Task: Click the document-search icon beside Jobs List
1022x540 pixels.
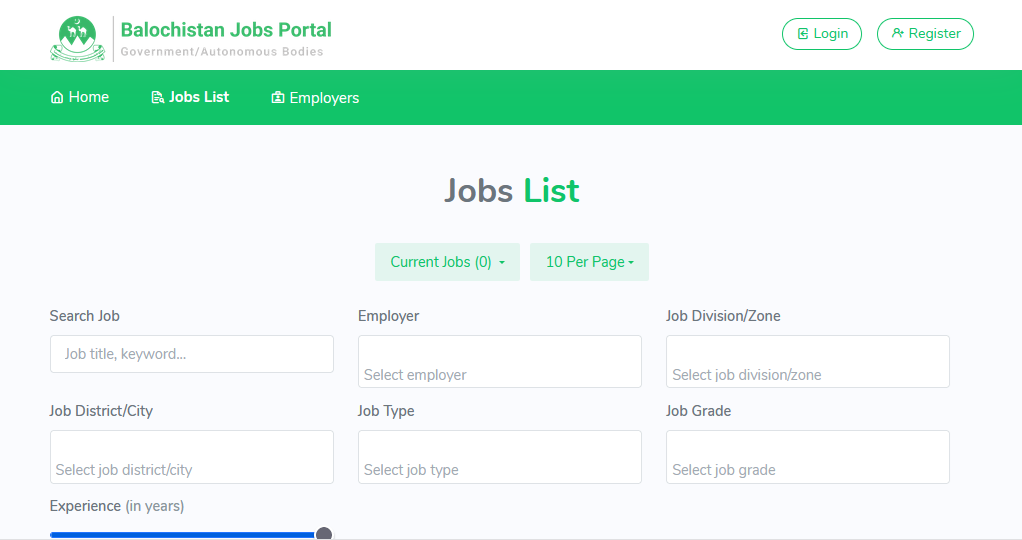Action: (x=157, y=98)
